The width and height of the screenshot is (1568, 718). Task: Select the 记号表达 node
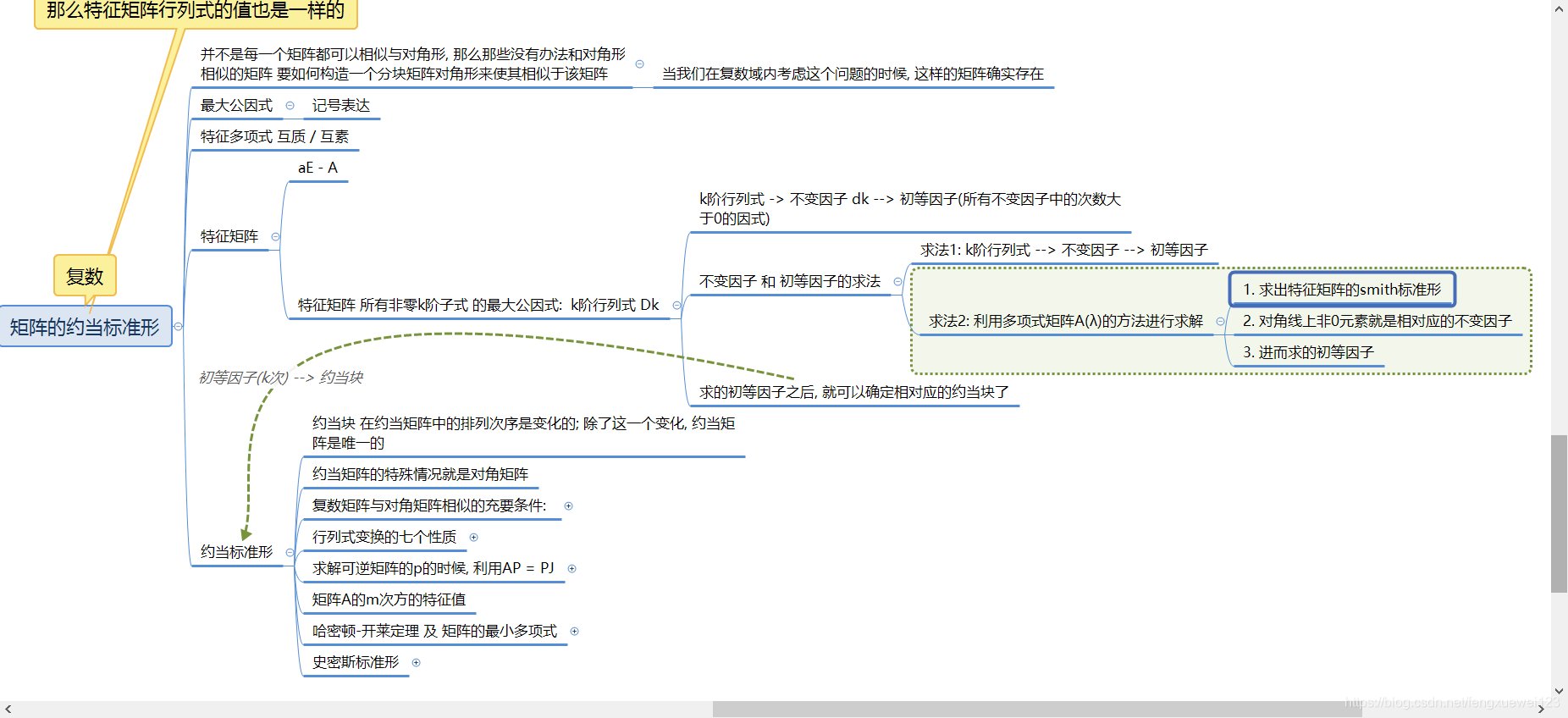coord(341,106)
